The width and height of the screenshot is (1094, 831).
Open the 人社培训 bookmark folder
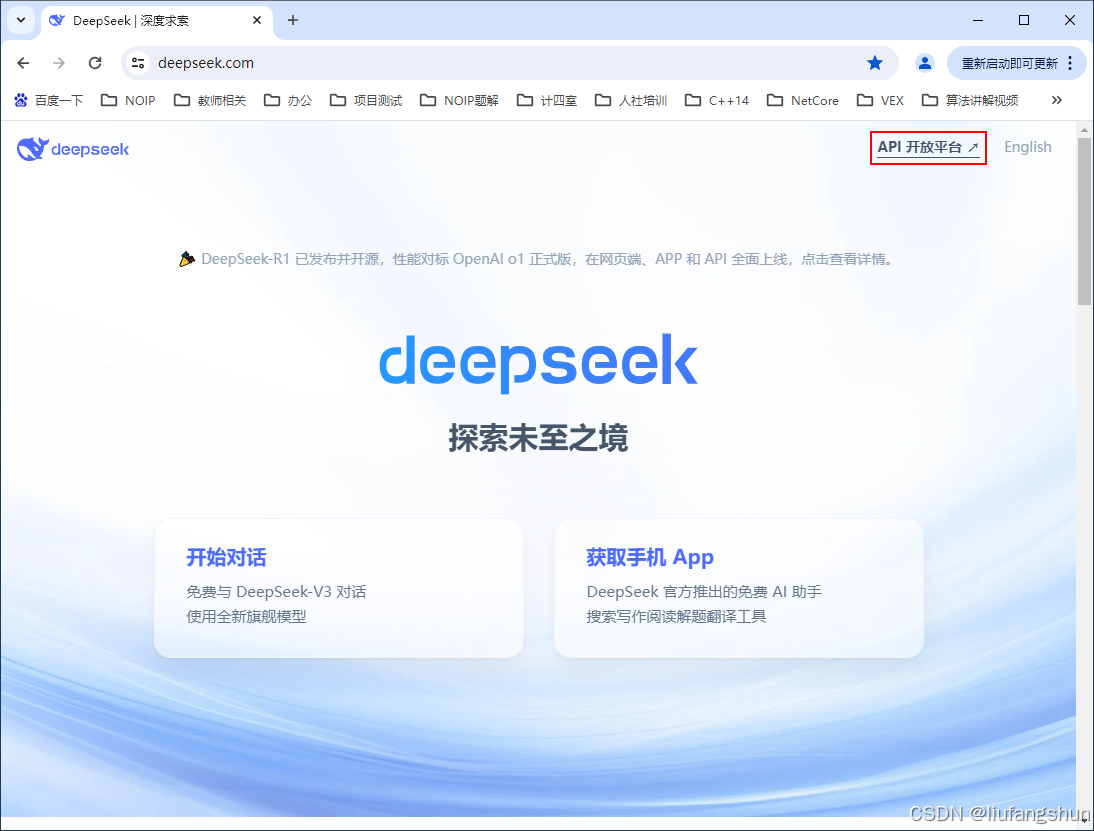click(631, 100)
